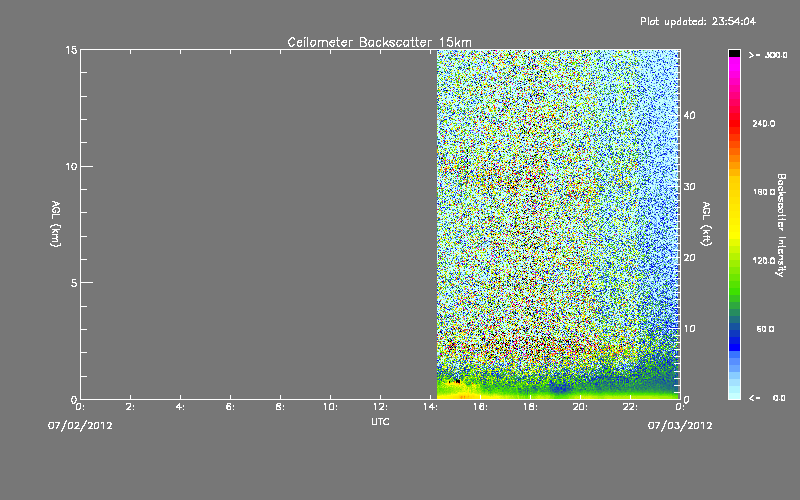Viewport: 800px width, 500px height.
Task: Click the '180.0' colorbar value
Action: click(764, 192)
